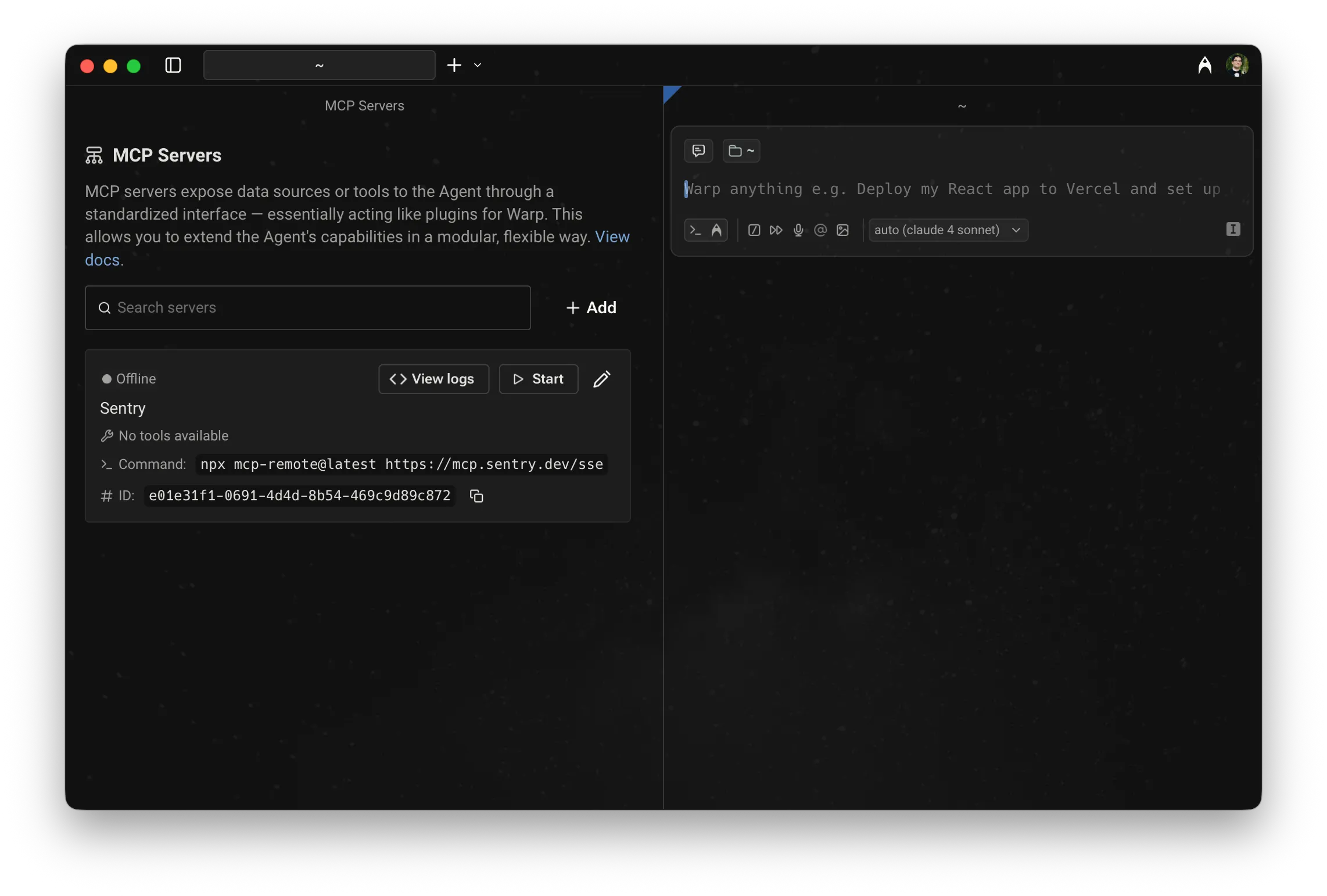This screenshot has width=1327, height=896.
Task: Click 'No tools available' text
Action: point(173,436)
